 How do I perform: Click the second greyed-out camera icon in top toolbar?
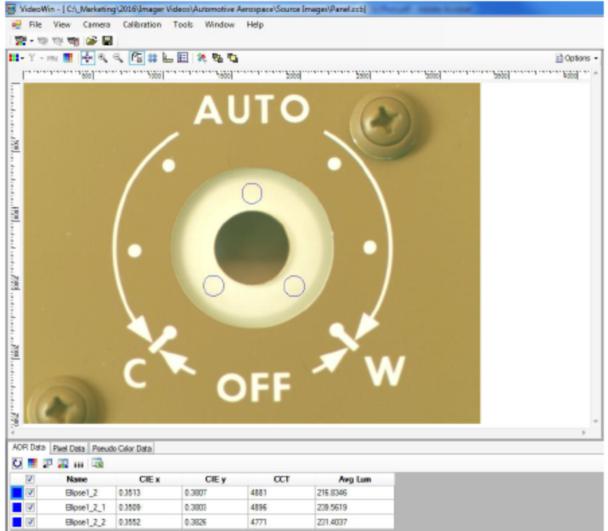click(x=57, y=41)
